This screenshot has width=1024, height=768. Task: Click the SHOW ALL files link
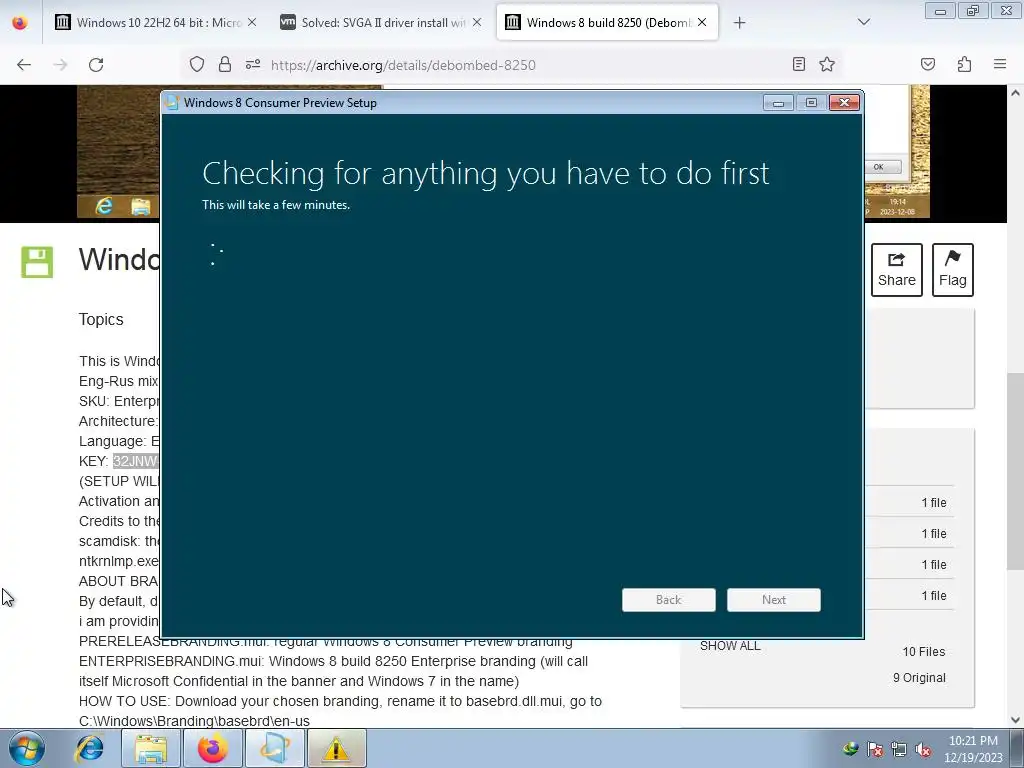(730, 646)
